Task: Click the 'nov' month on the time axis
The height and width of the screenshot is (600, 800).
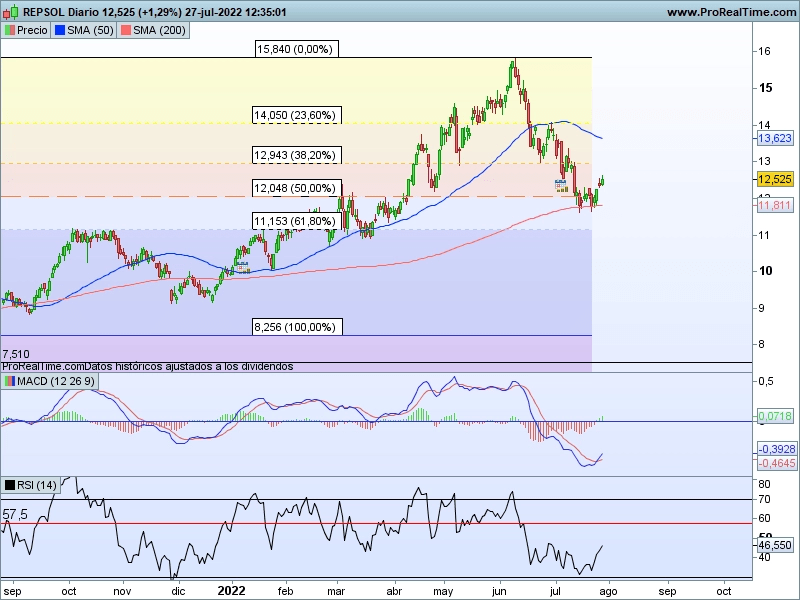Action: click(x=122, y=591)
